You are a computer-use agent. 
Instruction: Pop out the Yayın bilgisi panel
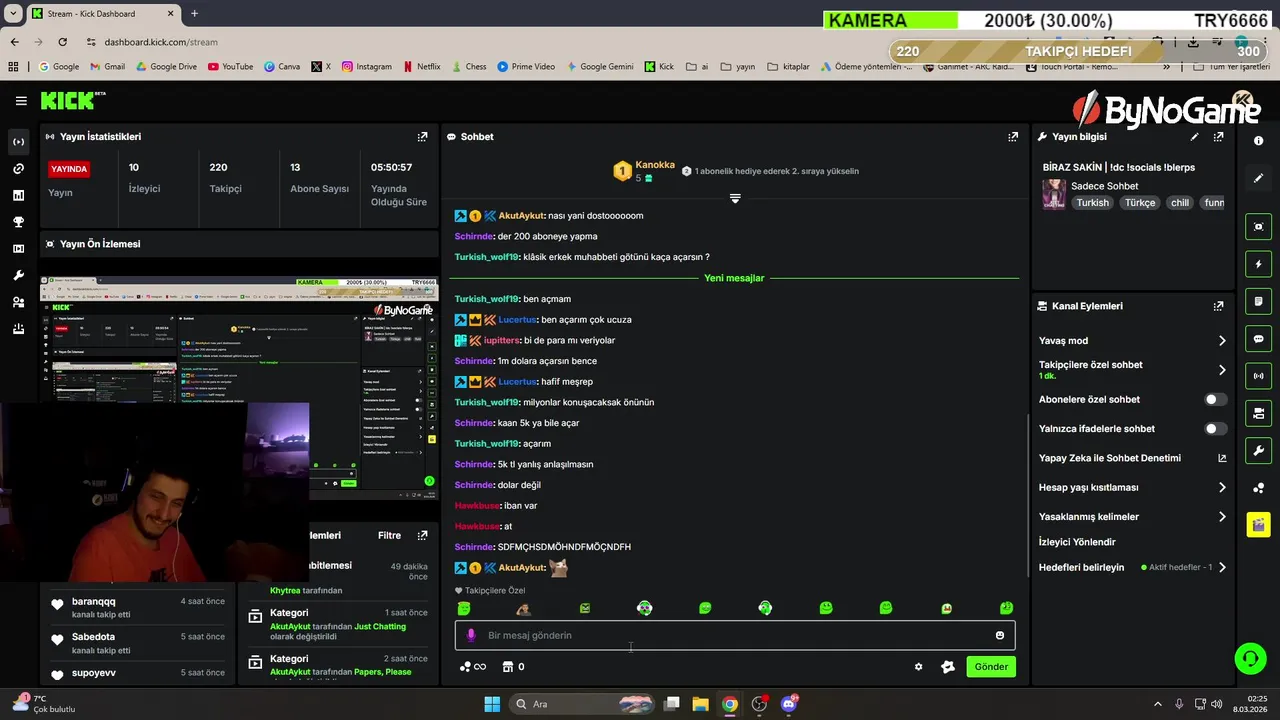point(1218,137)
